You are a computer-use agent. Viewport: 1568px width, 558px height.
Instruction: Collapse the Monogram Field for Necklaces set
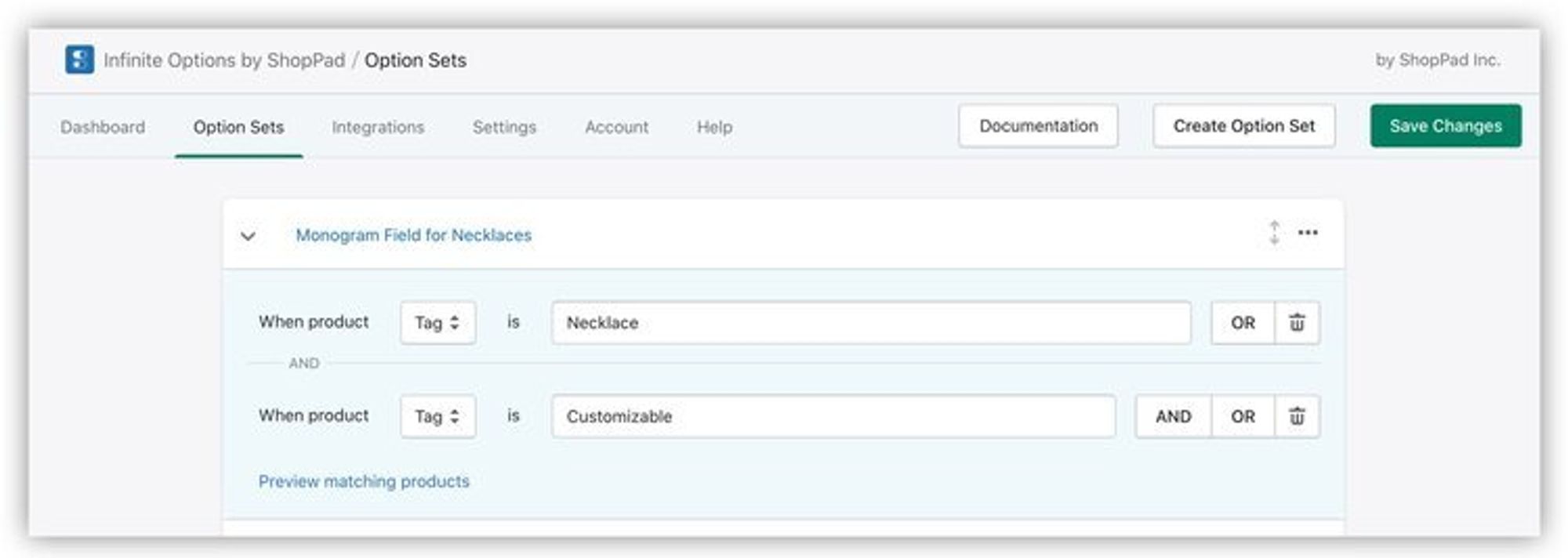click(x=248, y=236)
